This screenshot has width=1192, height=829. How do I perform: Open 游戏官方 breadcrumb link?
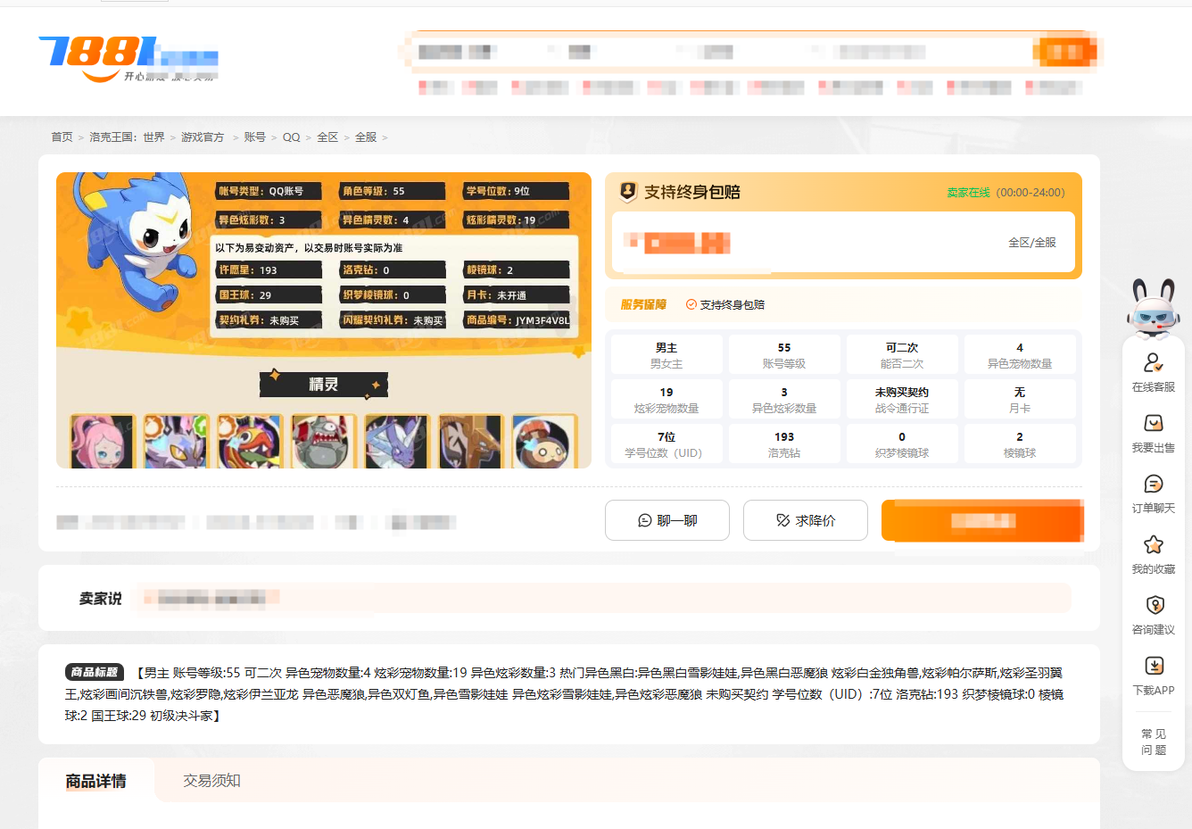202,137
